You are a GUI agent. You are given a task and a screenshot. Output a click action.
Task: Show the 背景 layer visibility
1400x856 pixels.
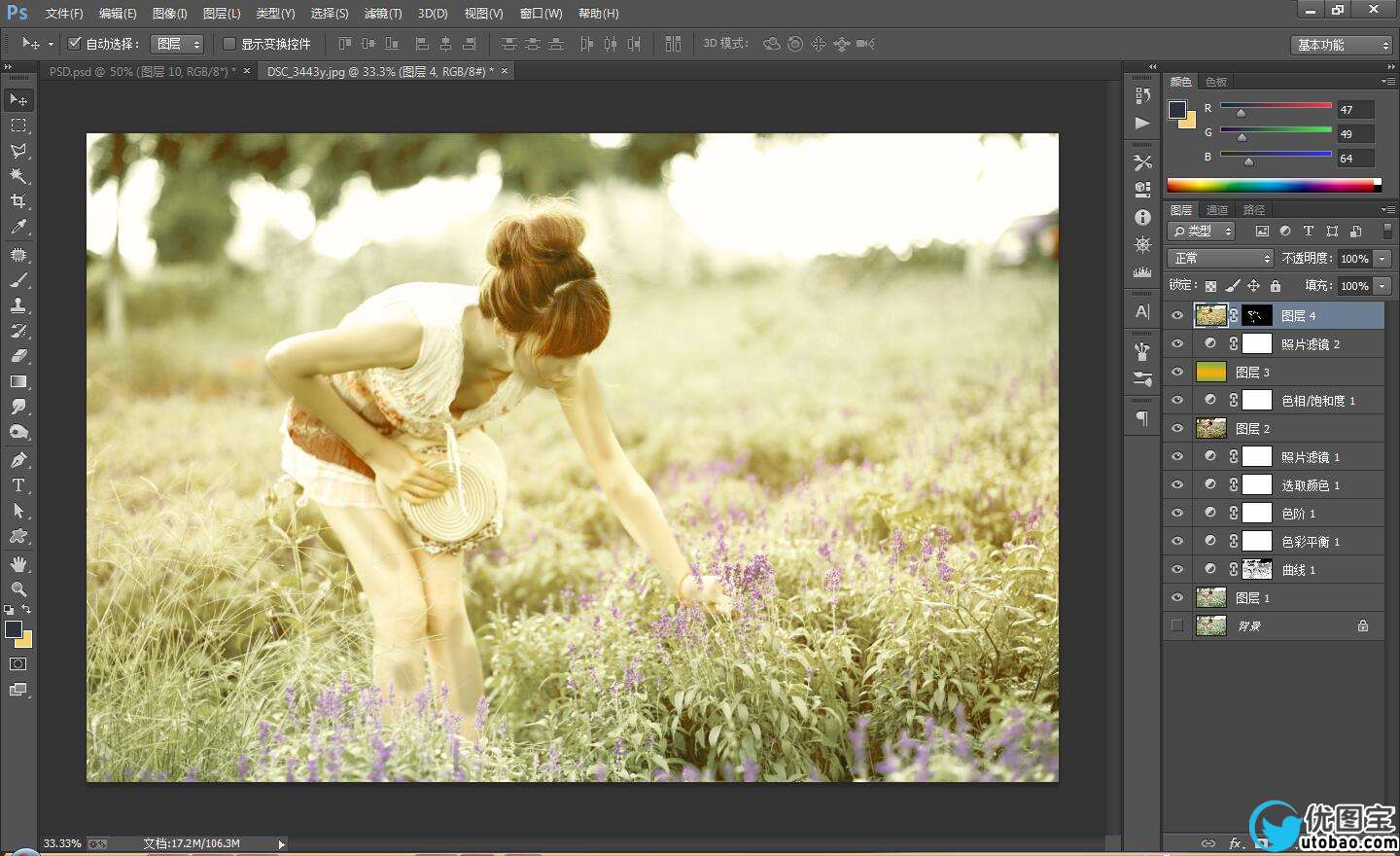click(x=1177, y=625)
